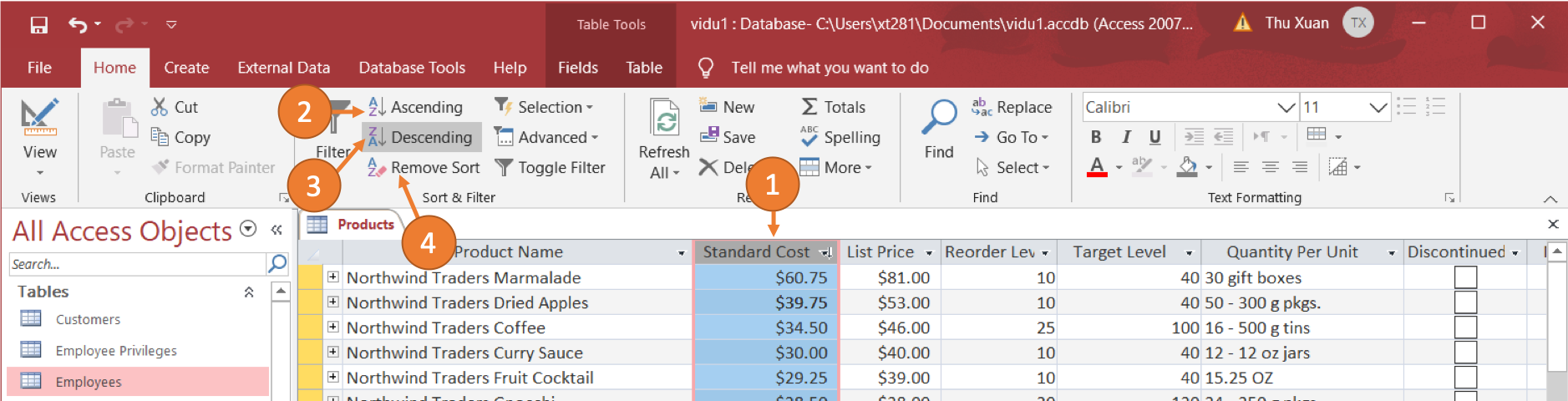Viewport: 1568px width, 401px height.
Task: Click the Tell me what you want to do field
Action: pyautogui.click(x=830, y=68)
